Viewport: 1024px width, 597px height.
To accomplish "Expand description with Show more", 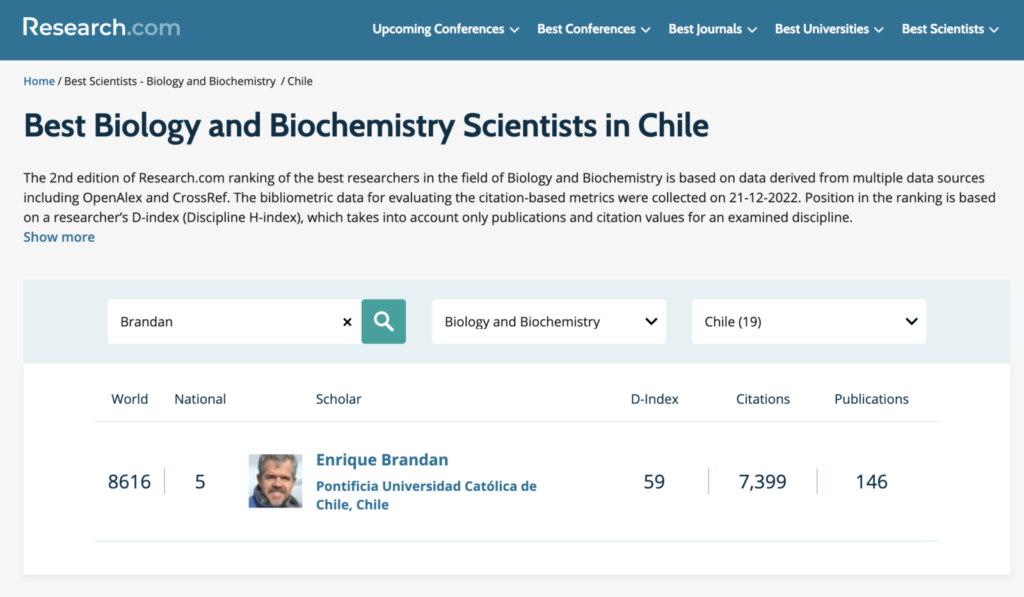I will [x=59, y=237].
